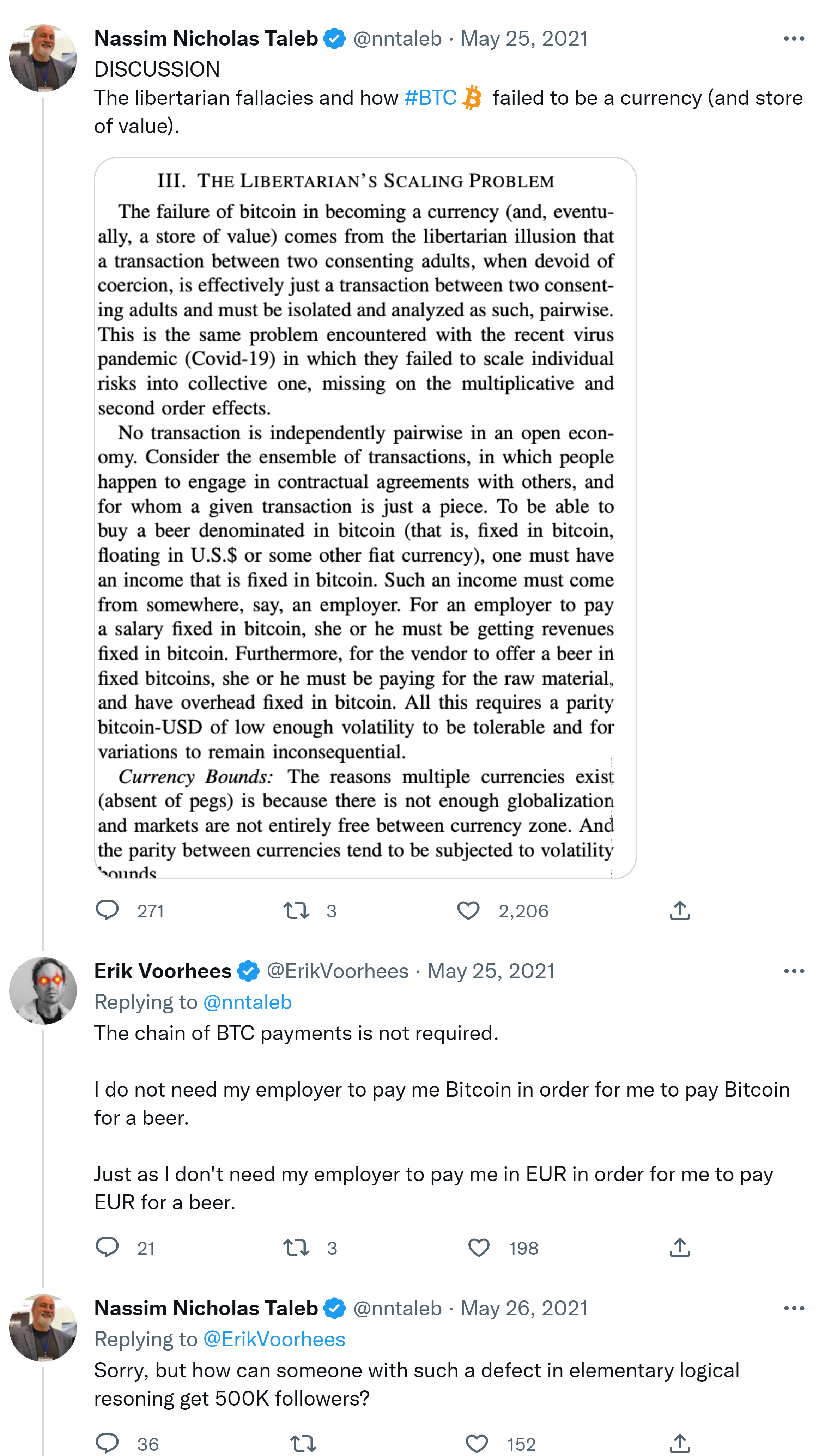Image resolution: width=819 pixels, height=1456 pixels.
Task: Retweet Taleb's May 26 reply
Action: click(x=303, y=1443)
